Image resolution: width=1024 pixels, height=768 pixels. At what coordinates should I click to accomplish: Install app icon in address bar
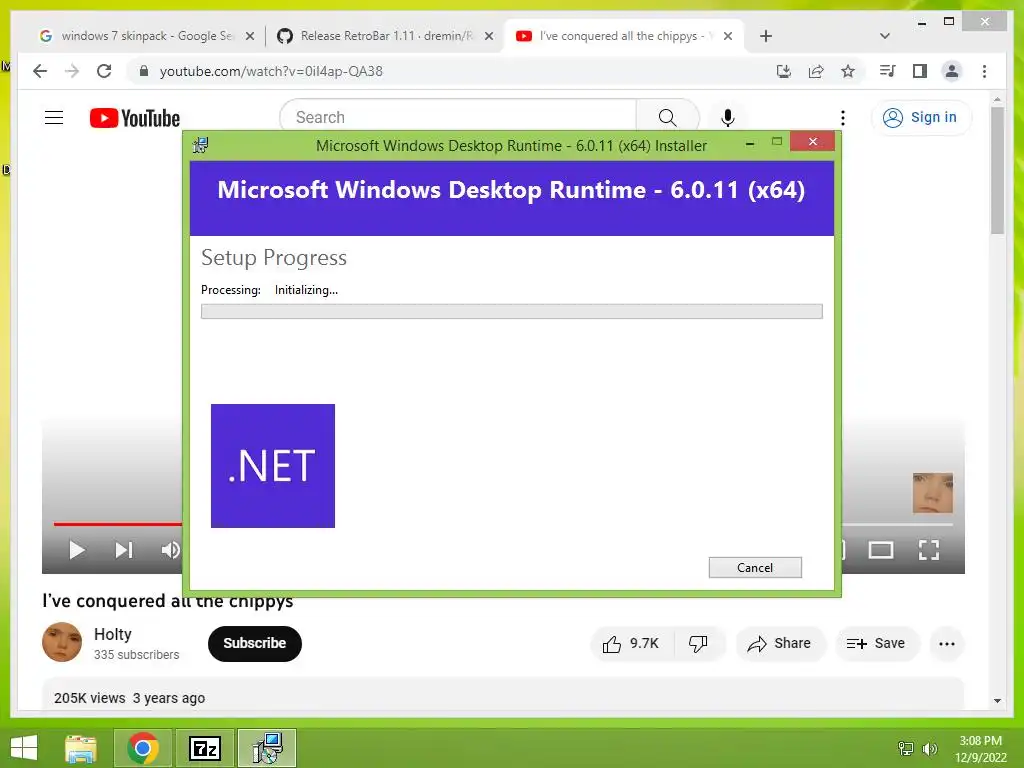click(x=784, y=71)
